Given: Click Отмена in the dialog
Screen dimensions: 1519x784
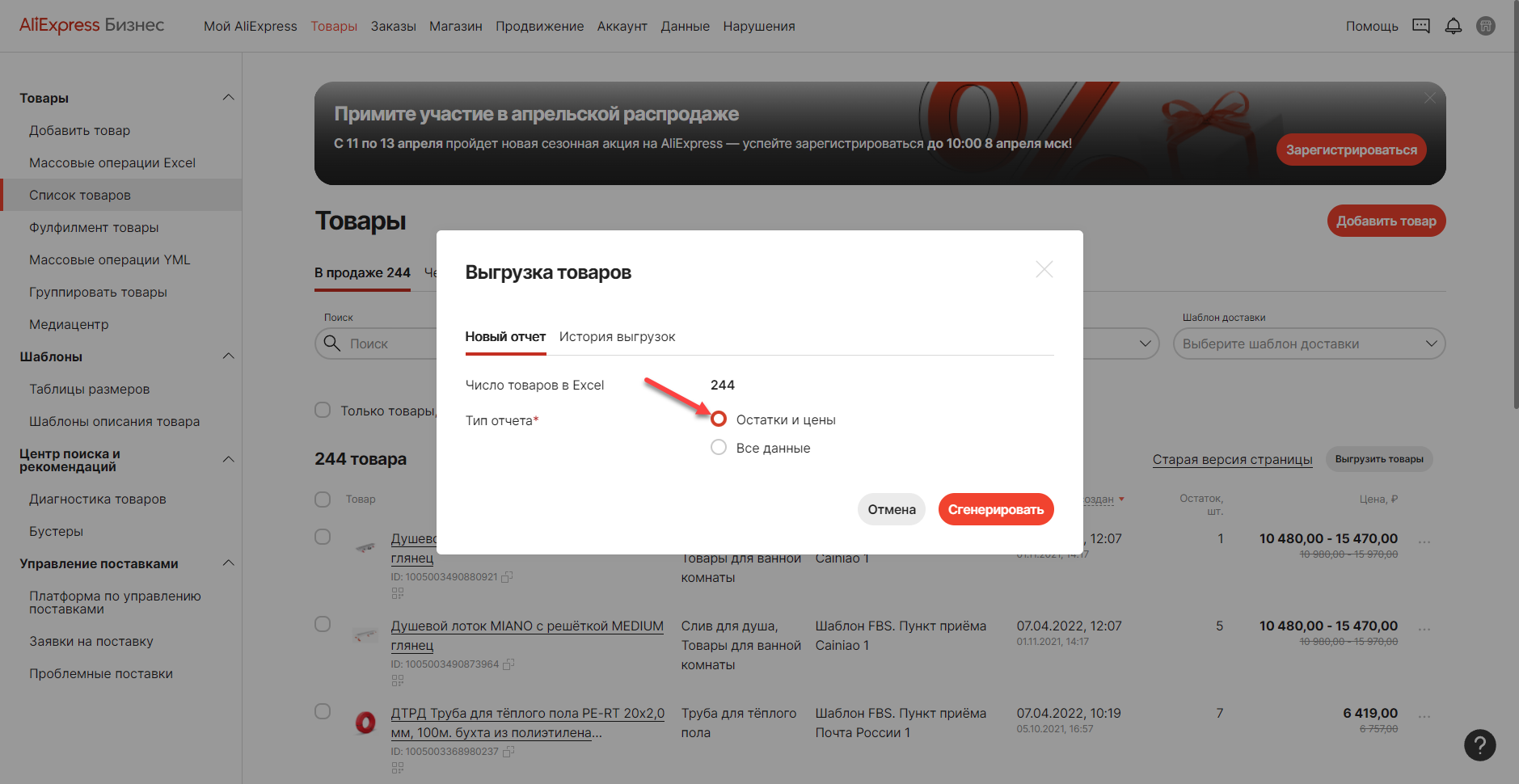Looking at the screenshot, I should click(x=892, y=509).
